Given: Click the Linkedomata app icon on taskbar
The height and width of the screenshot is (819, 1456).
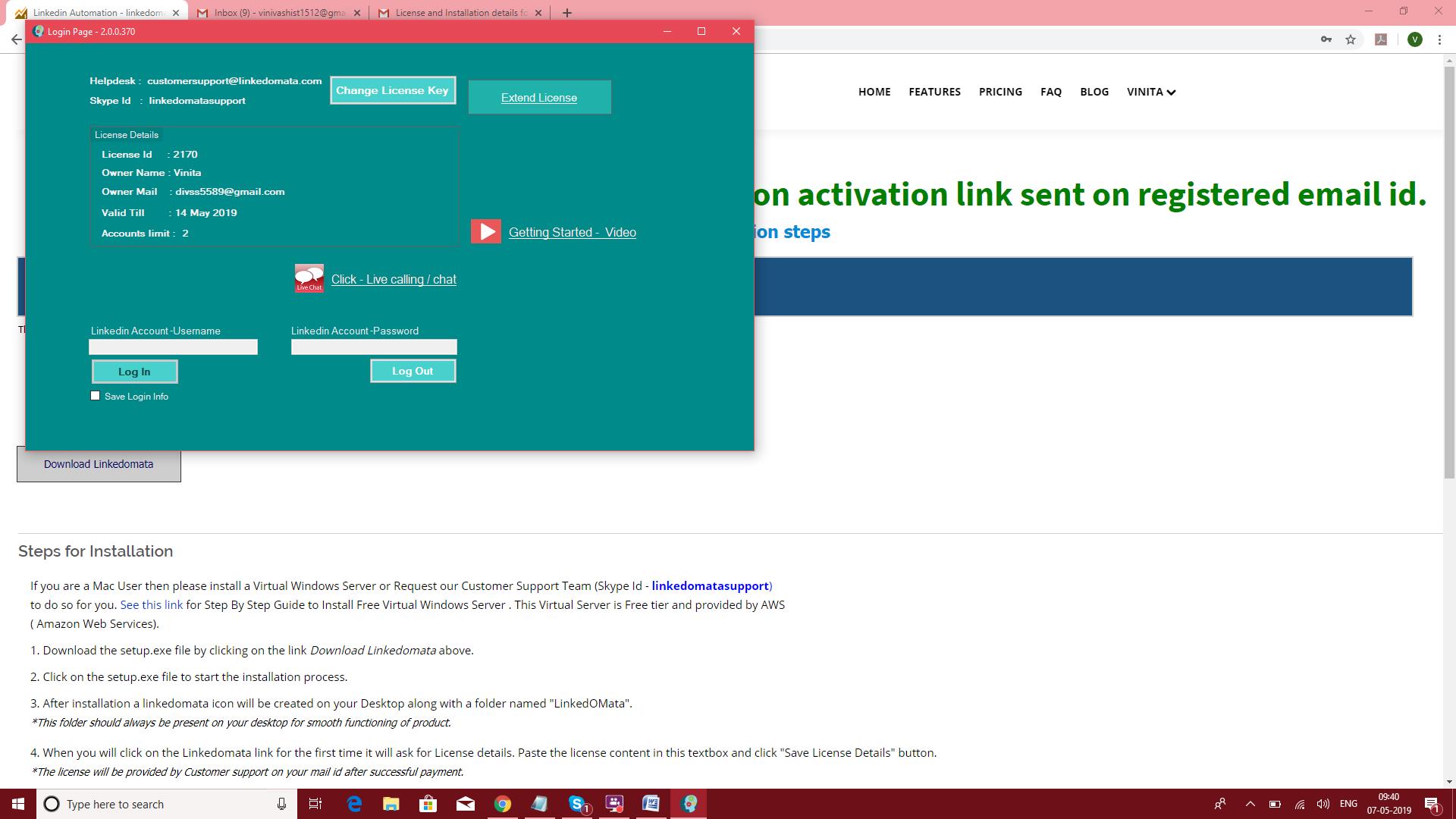Looking at the screenshot, I should pyautogui.click(x=689, y=804).
